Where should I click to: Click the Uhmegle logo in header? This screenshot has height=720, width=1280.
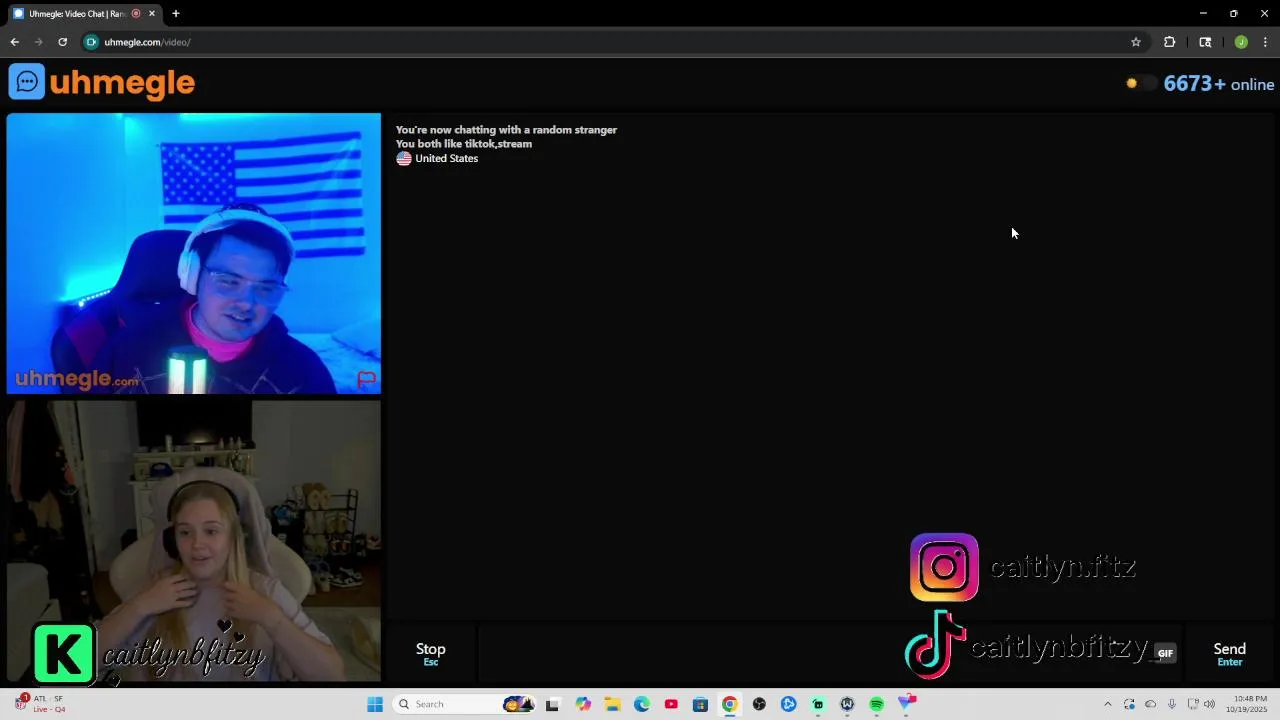click(102, 82)
